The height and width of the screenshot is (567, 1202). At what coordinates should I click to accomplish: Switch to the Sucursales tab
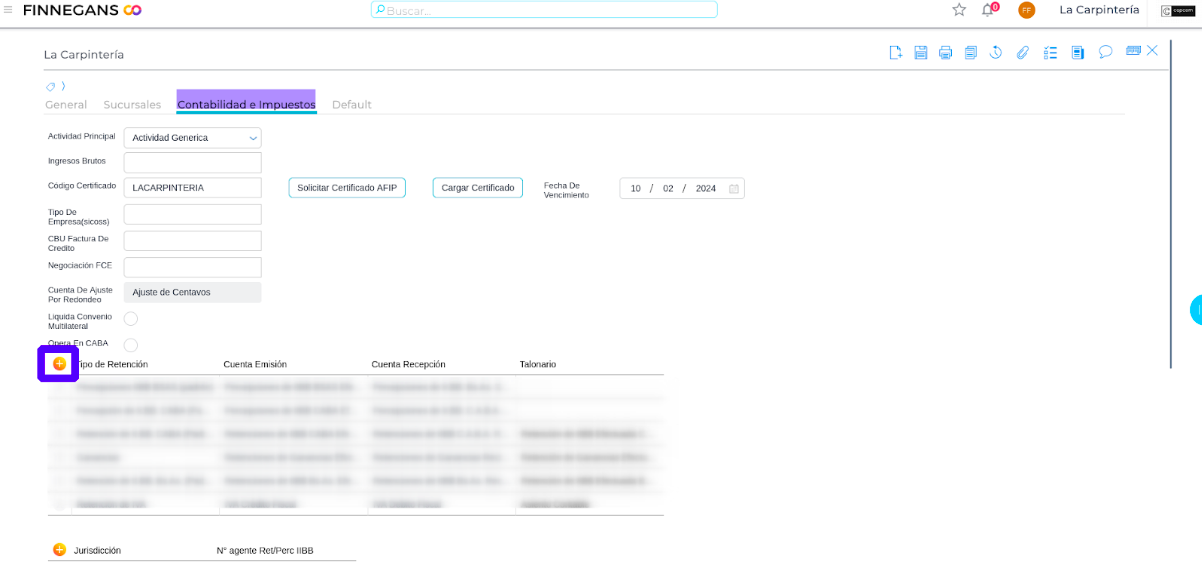132,104
